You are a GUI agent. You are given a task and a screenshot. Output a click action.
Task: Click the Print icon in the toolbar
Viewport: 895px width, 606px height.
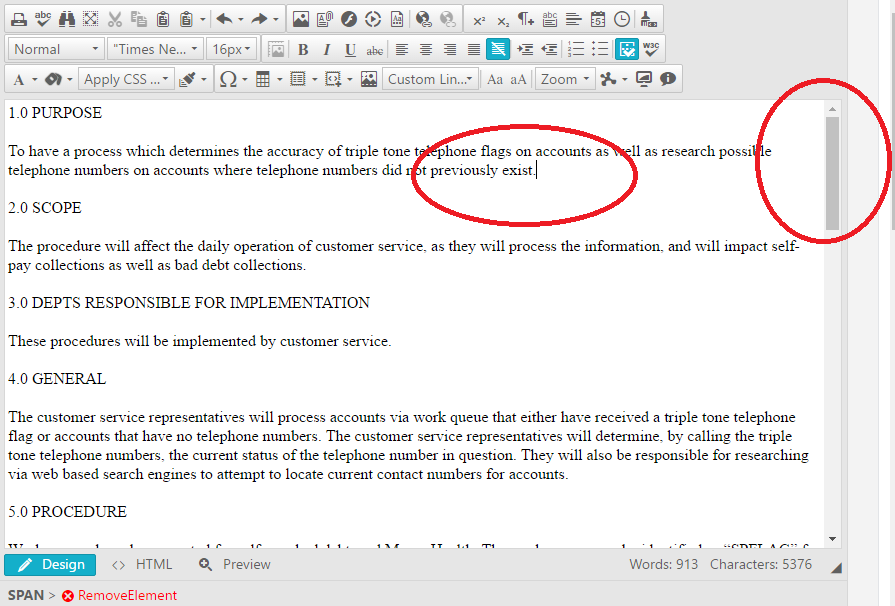click(19, 19)
